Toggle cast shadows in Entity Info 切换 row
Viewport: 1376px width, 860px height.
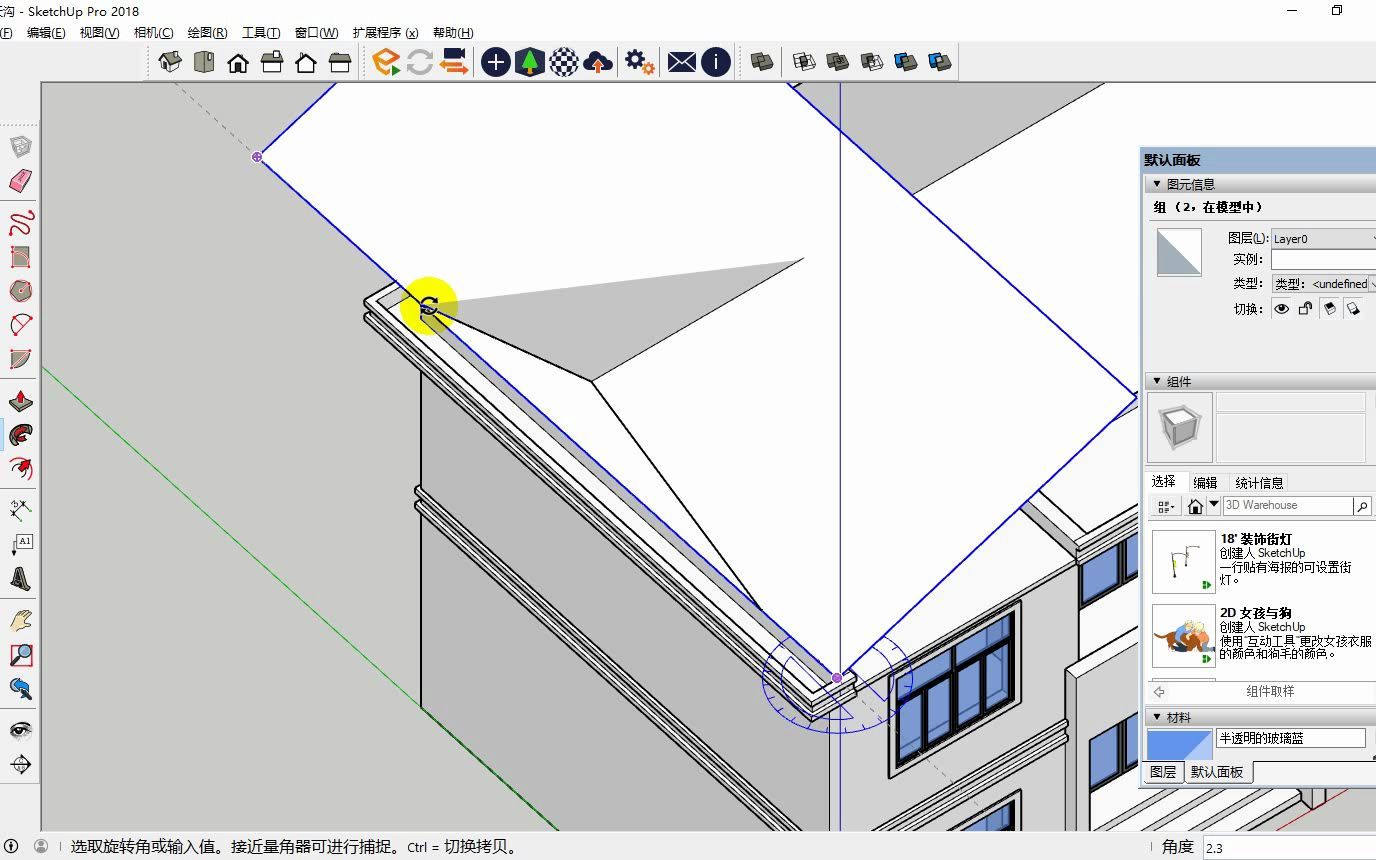tap(1329, 309)
